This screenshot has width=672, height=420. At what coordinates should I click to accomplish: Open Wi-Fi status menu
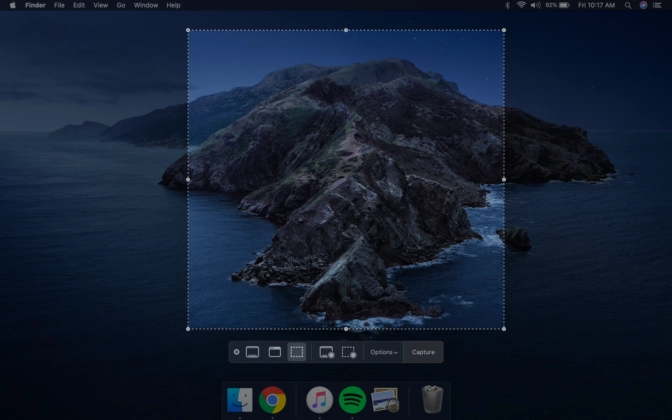521,5
